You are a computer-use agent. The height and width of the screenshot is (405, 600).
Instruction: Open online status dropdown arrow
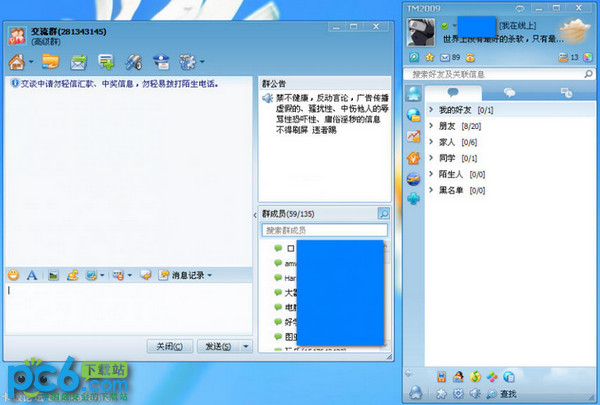point(454,26)
